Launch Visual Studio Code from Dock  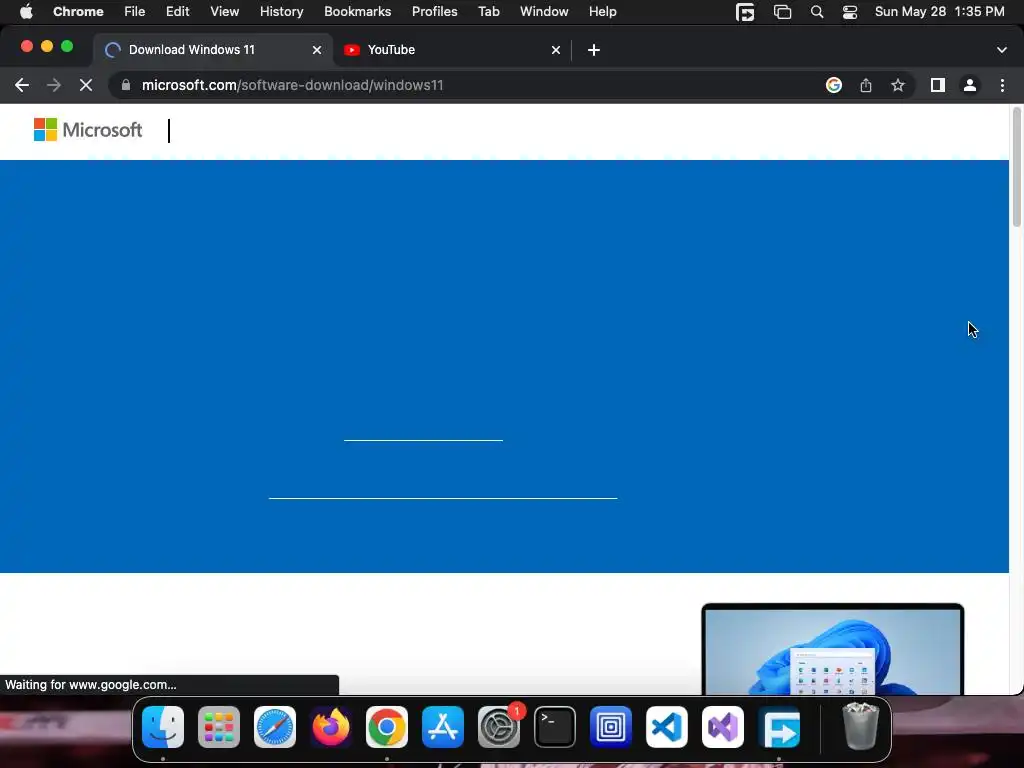(x=667, y=727)
